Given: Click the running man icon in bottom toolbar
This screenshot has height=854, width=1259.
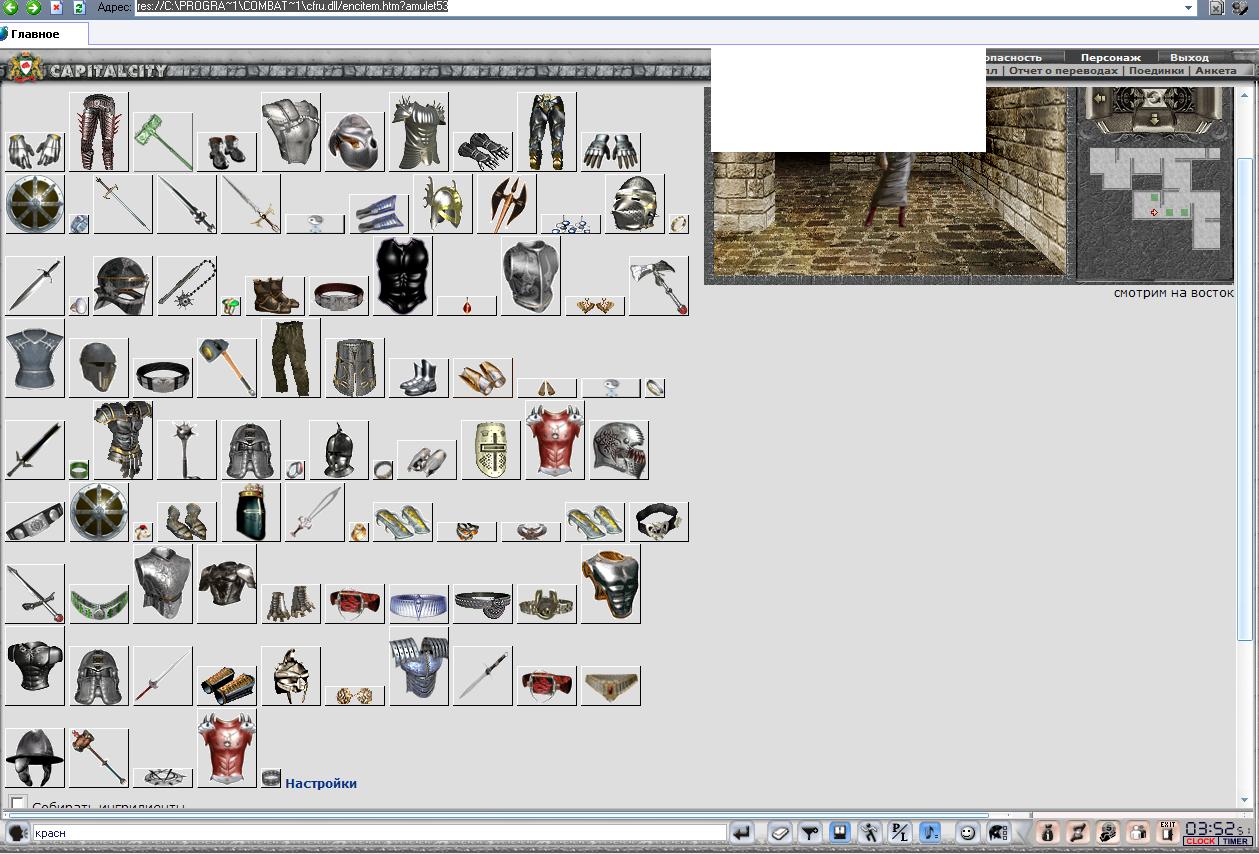Looking at the screenshot, I should (x=871, y=832).
